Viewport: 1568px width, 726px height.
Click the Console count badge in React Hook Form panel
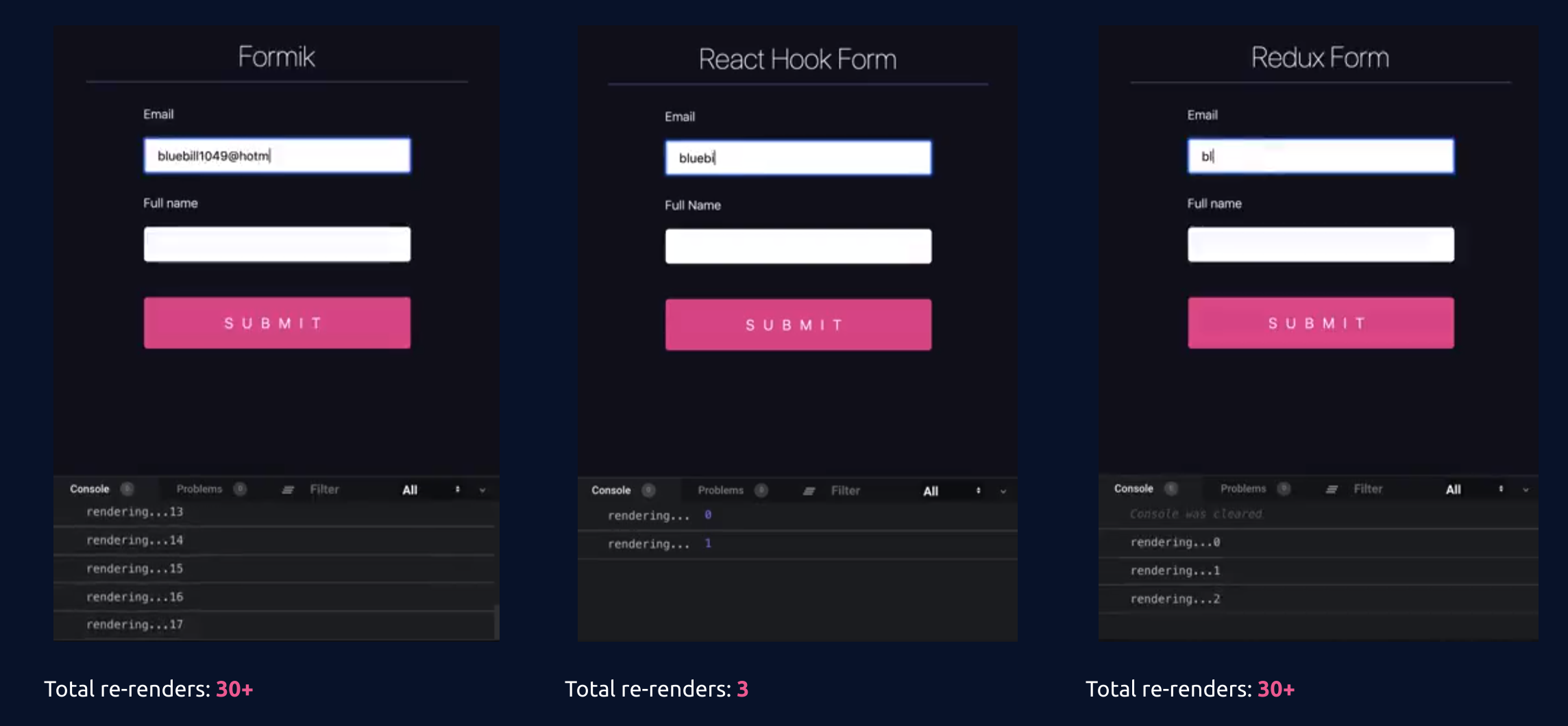click(648, 490)
